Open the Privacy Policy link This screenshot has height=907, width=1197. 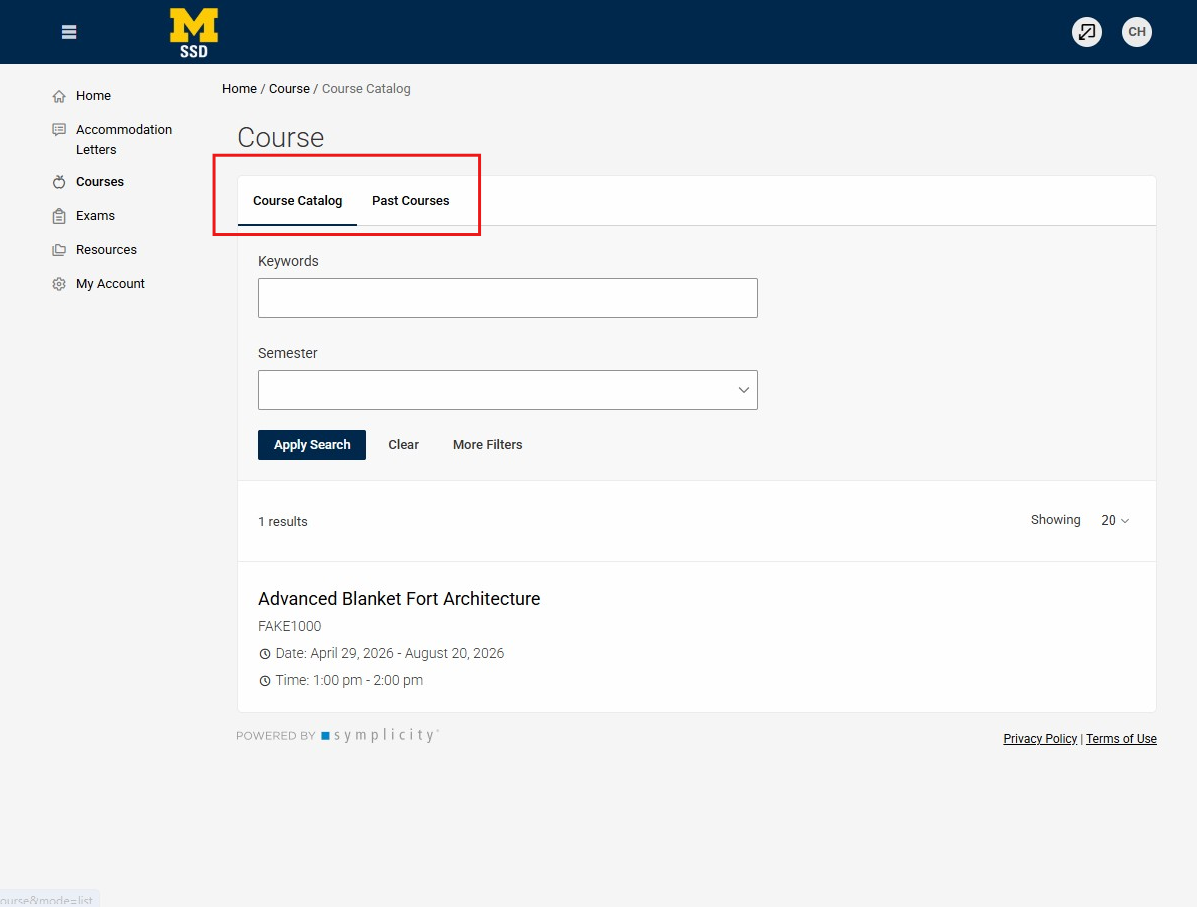tap(1040, 738)
